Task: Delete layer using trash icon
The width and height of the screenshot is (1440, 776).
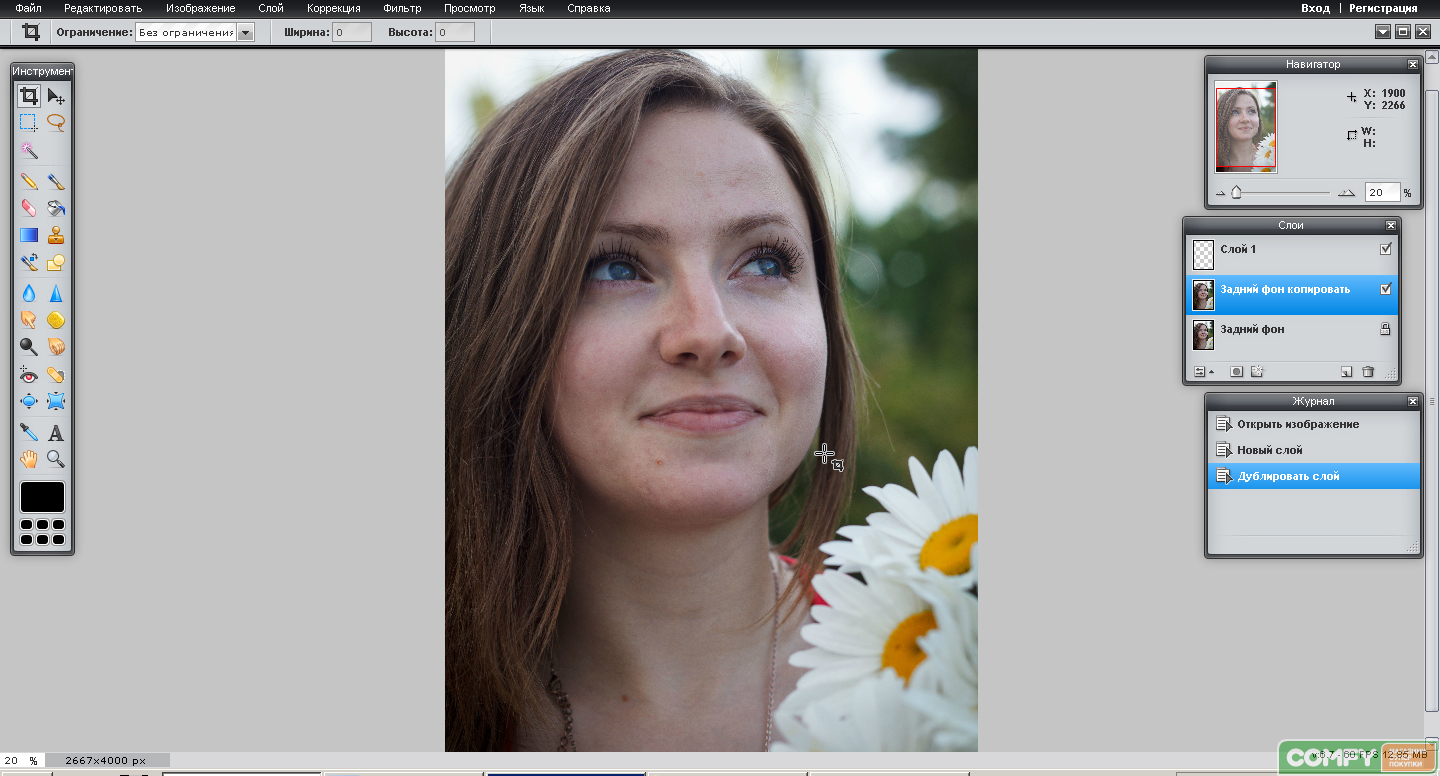Action: (1368, 372)
